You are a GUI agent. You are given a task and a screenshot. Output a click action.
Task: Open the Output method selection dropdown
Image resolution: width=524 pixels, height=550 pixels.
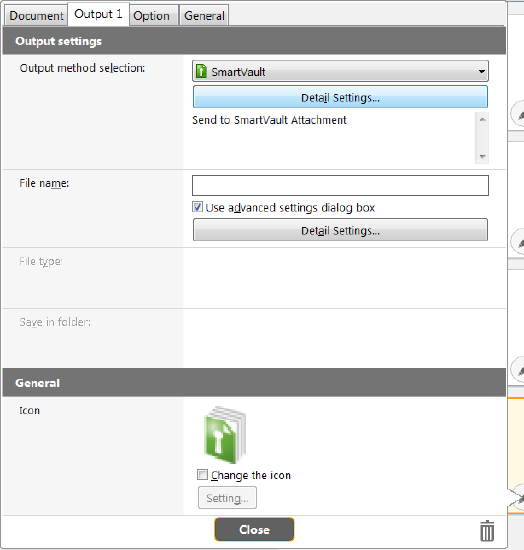tap(340, 71)
